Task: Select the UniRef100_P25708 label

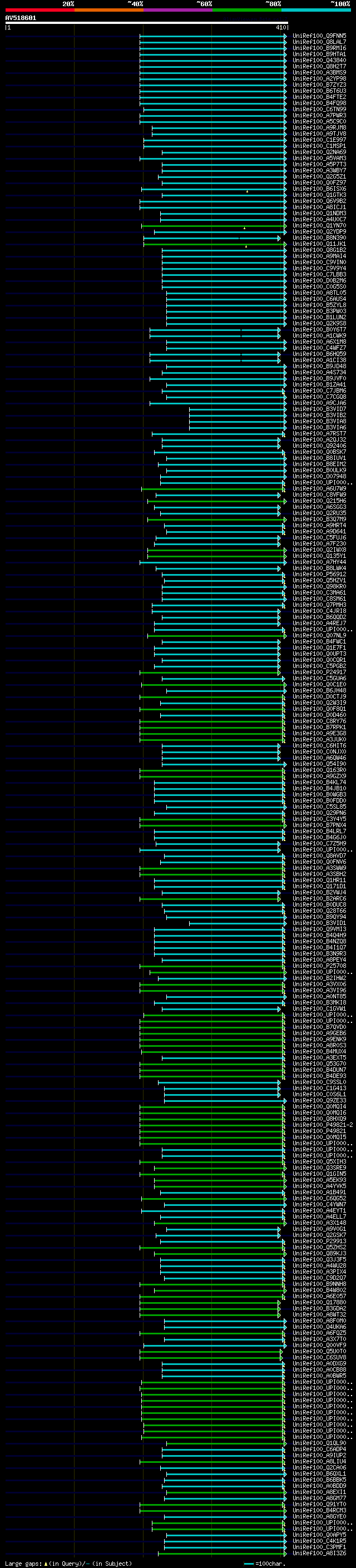Action: coord(319,966)
